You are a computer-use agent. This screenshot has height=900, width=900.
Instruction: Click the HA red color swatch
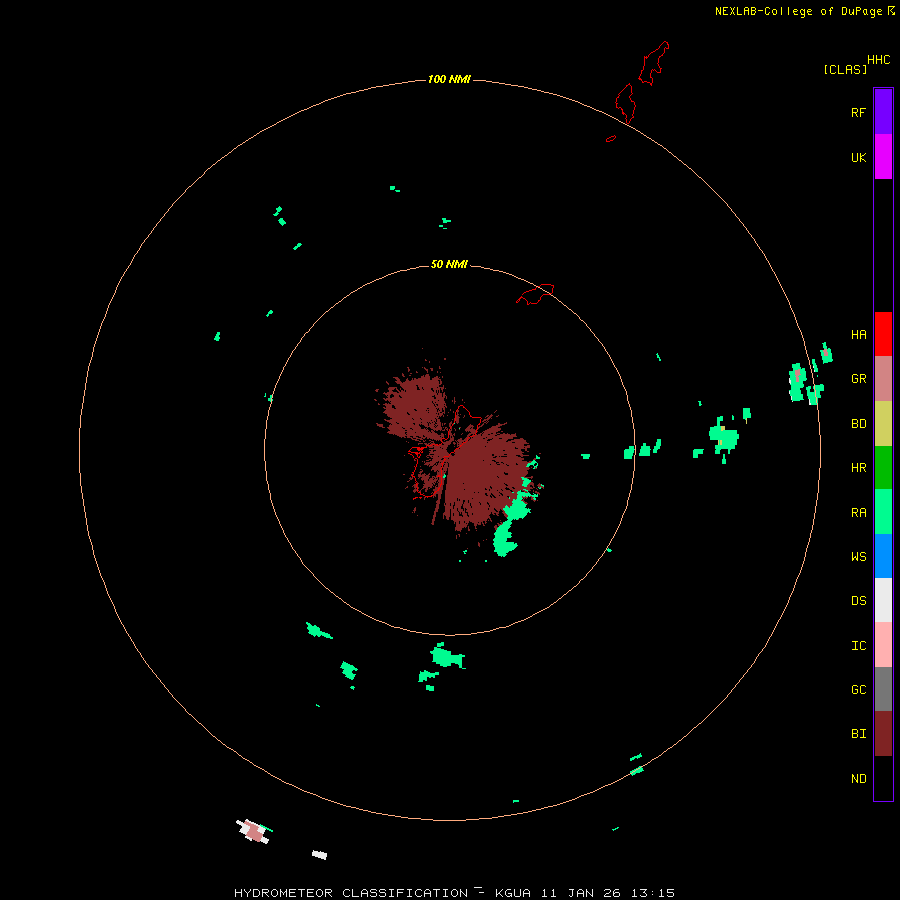(883, 334)
